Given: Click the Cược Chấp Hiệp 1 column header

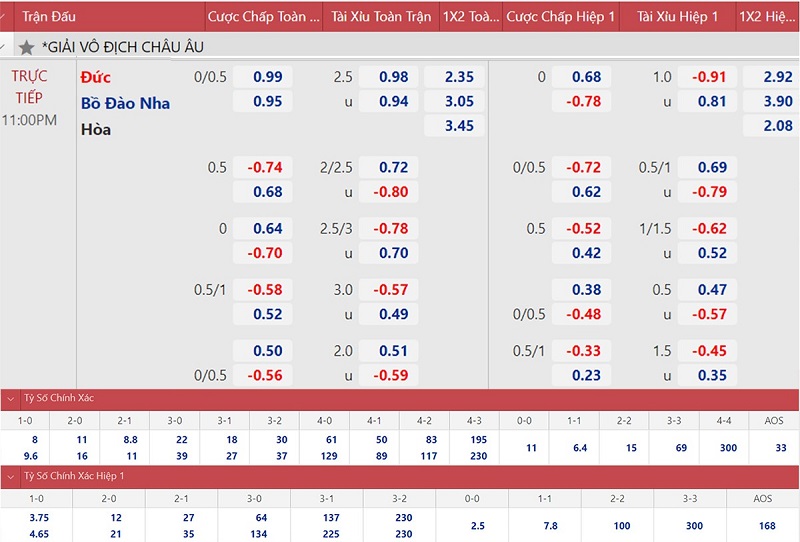Looking at the screenshot, I should (x=560, y=17).
